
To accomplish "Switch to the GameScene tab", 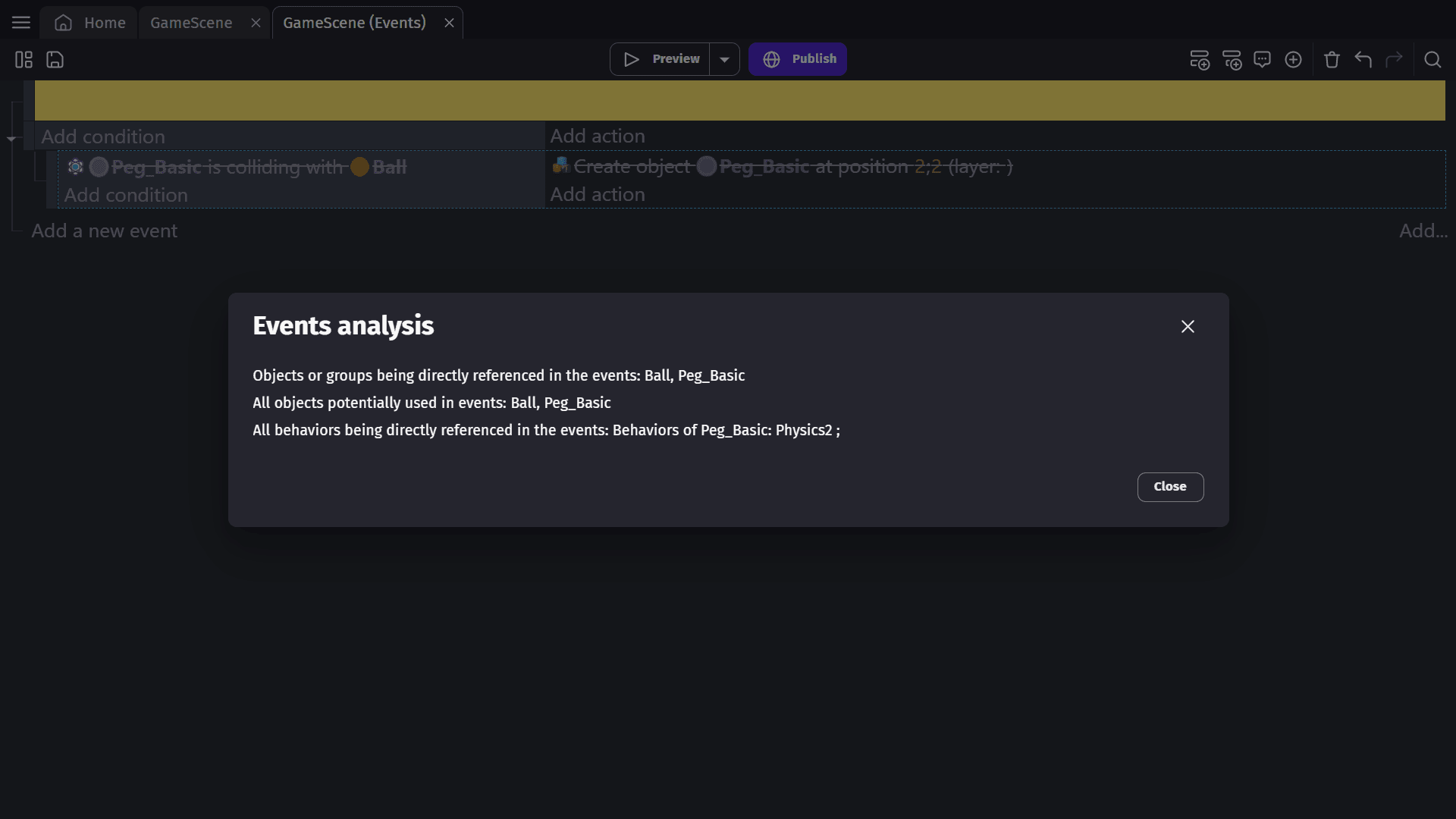I will (x=191, y=23).
